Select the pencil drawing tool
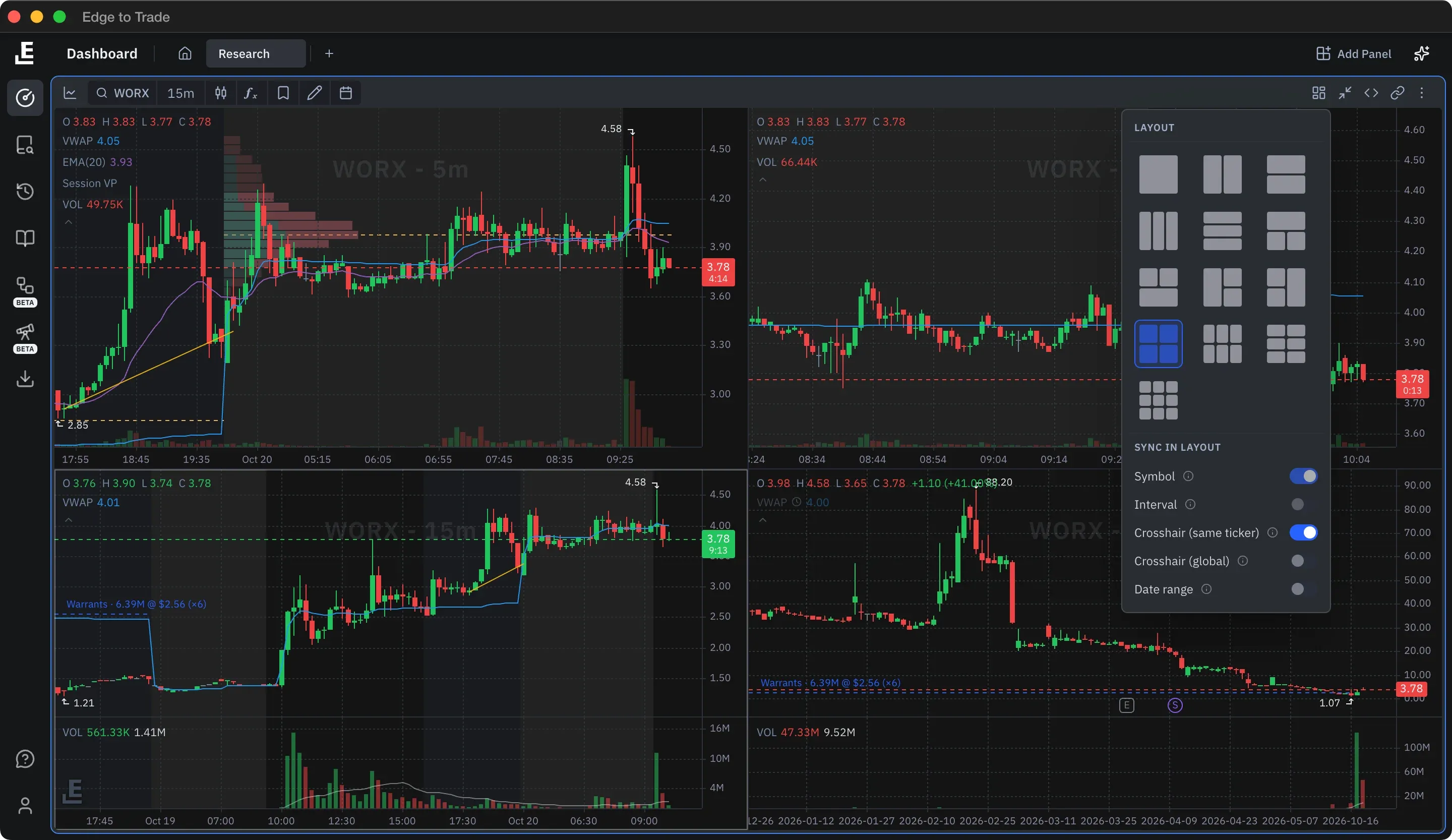The height and width of the screenshot is (840, 1452). click(314, 93)
